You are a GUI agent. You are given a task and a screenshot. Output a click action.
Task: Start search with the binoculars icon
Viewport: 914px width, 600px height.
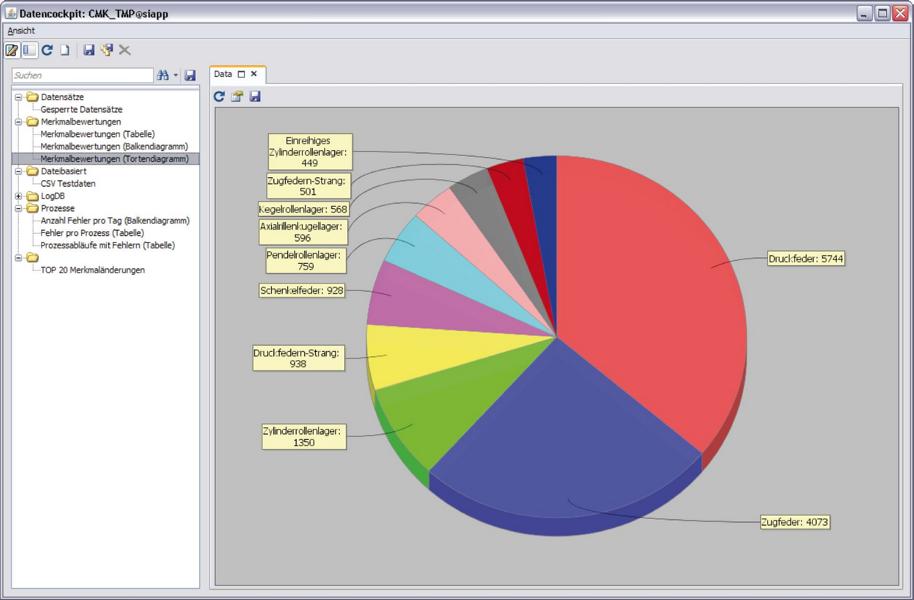(x=163, y=75)
